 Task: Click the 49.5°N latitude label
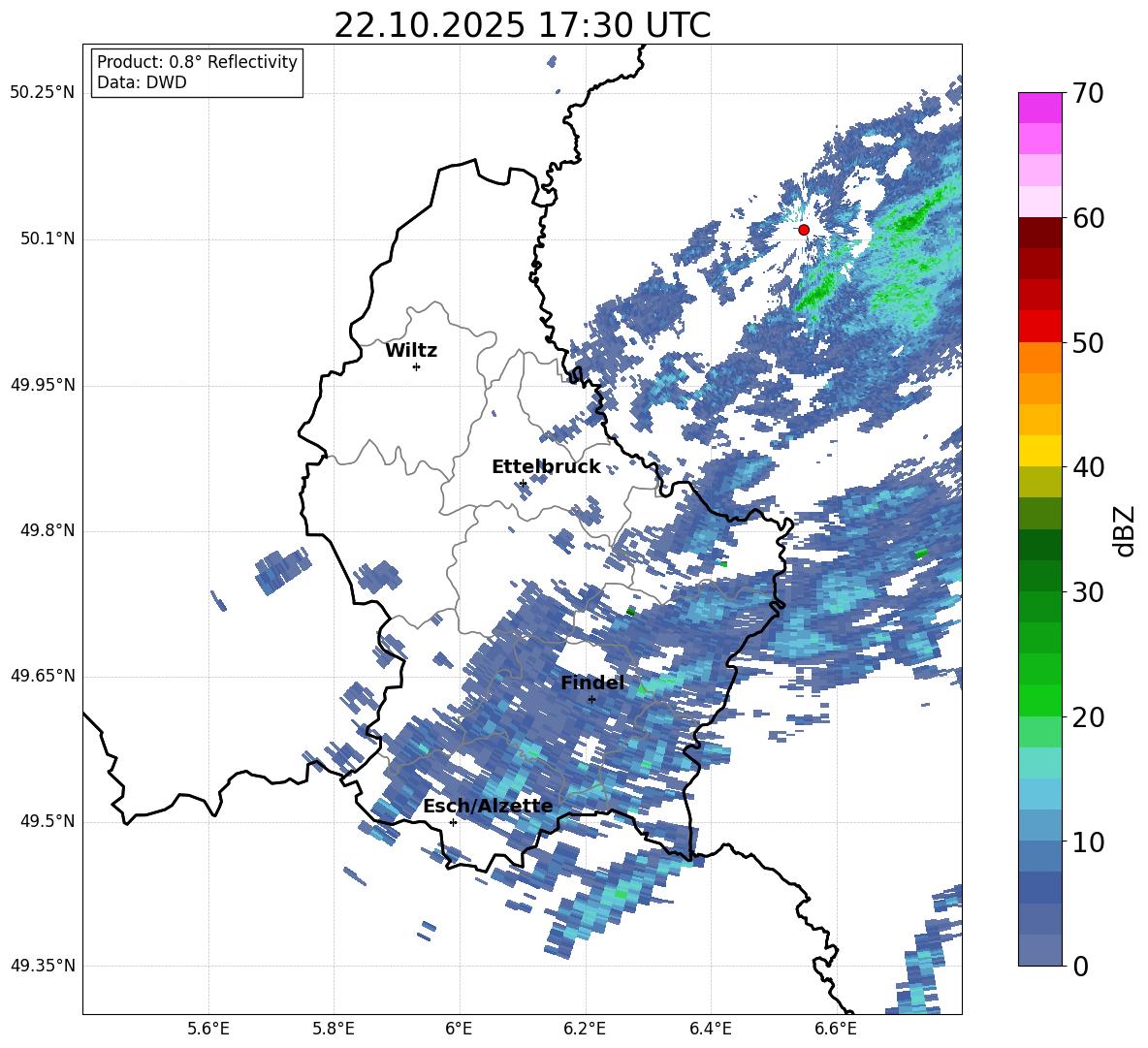[x=47, y=821]
